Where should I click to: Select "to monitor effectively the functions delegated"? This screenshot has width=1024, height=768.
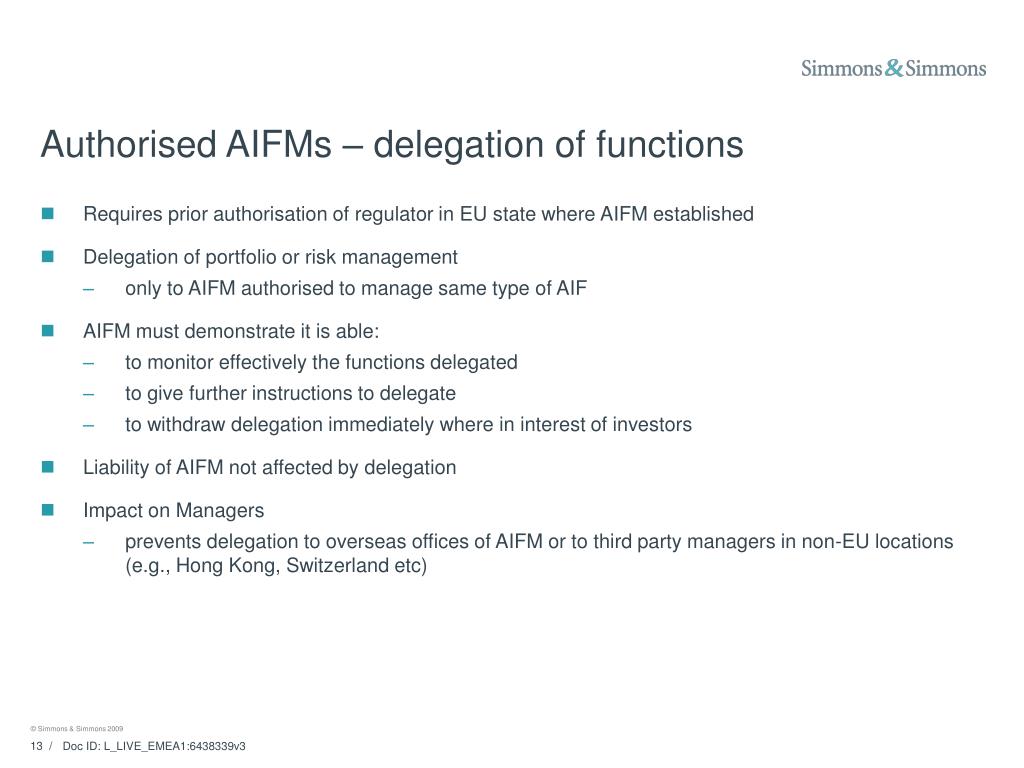point(321,363)
